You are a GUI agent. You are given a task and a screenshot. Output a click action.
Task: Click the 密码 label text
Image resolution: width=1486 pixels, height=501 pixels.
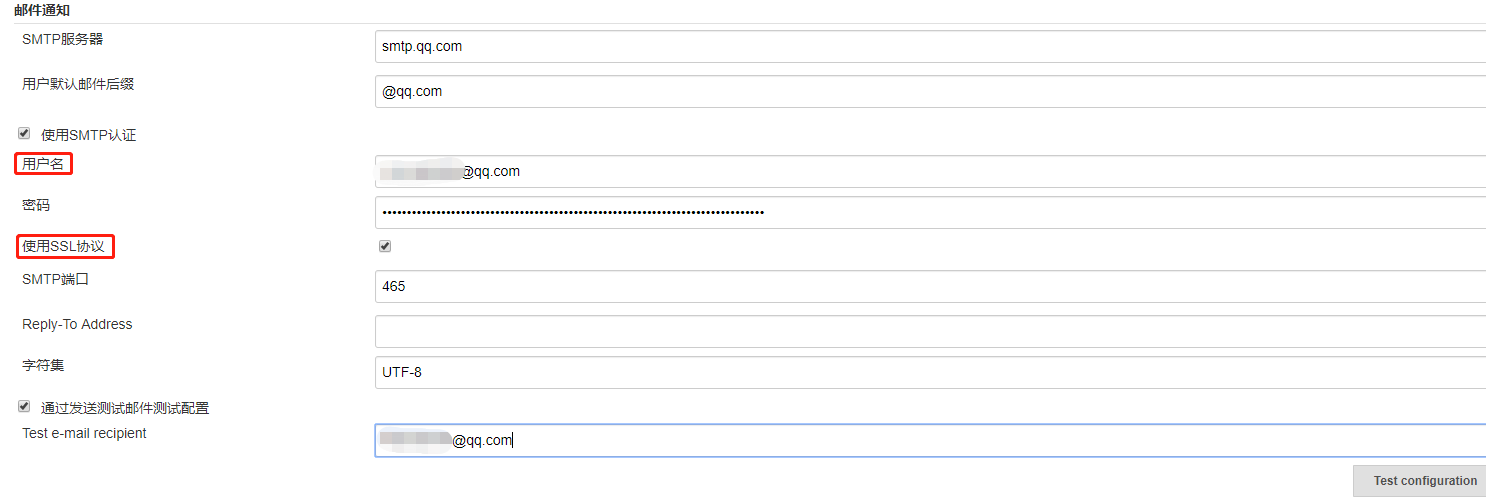(36, 205)
